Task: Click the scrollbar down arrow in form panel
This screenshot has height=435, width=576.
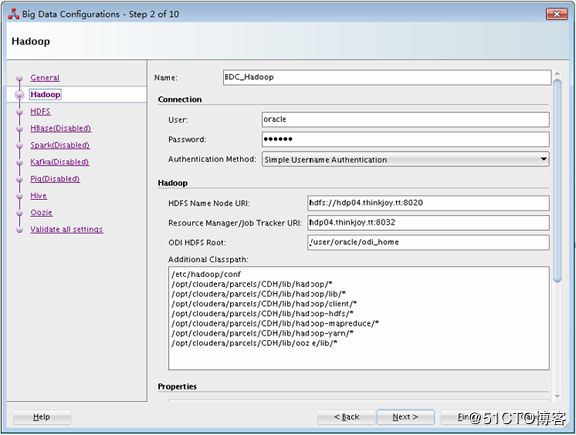Action: [557, 396]
